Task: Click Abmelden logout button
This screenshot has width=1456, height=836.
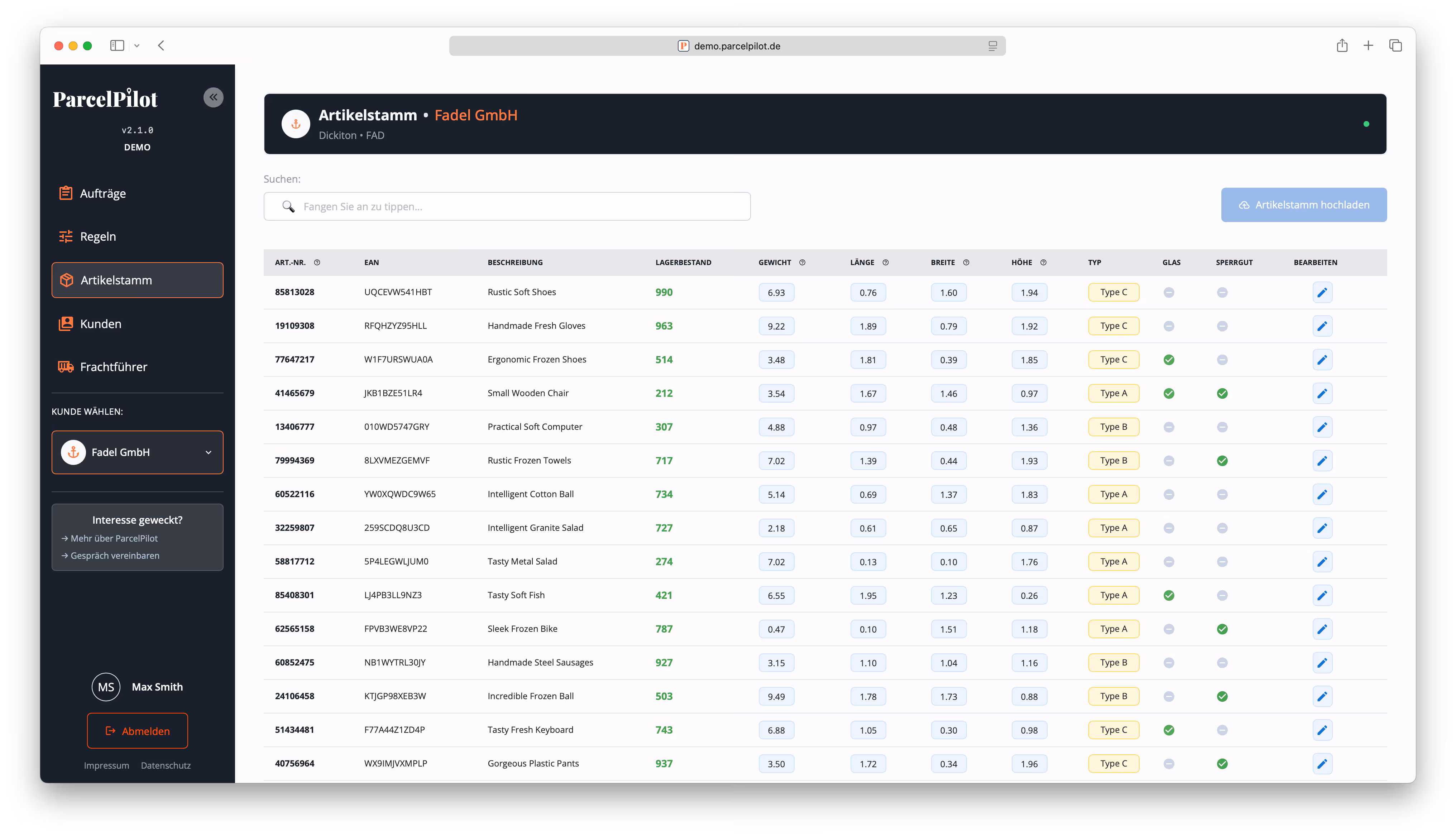Action: [x=137, y=730]
